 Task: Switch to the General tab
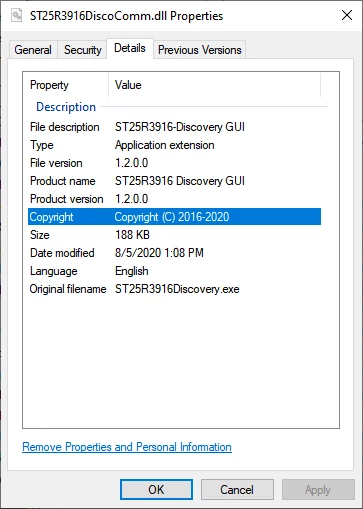(x=33, y=50)
